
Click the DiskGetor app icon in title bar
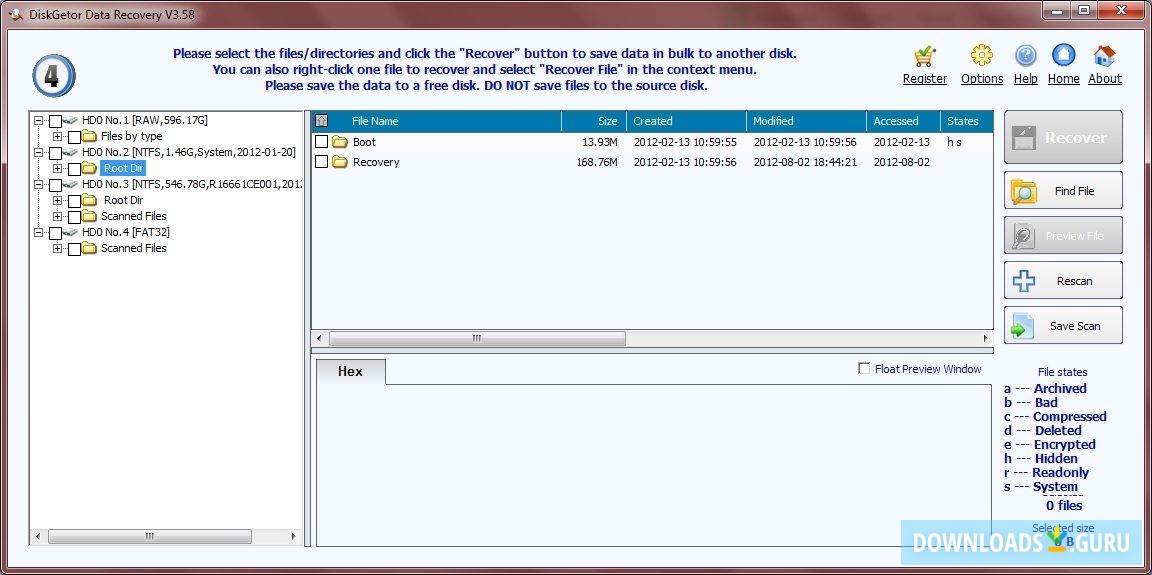click(x=15, y=14)
